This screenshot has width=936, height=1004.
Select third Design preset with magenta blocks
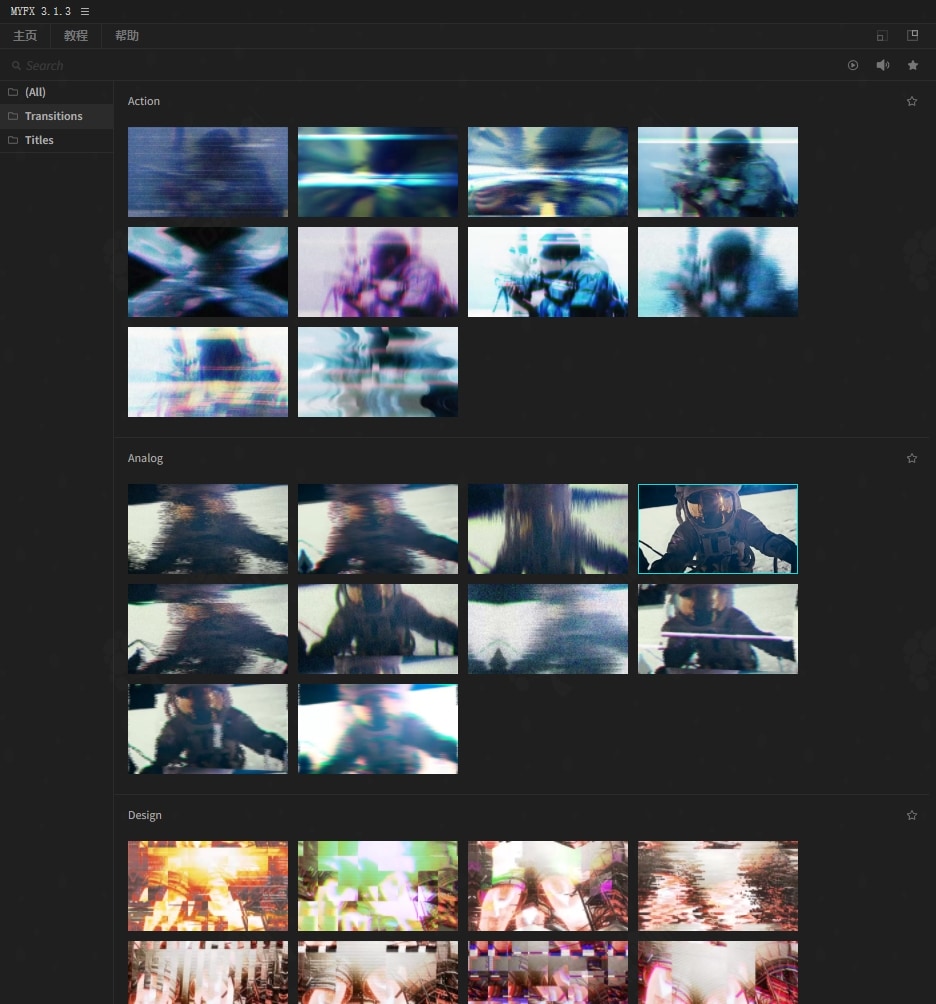[x=548, y=886]
